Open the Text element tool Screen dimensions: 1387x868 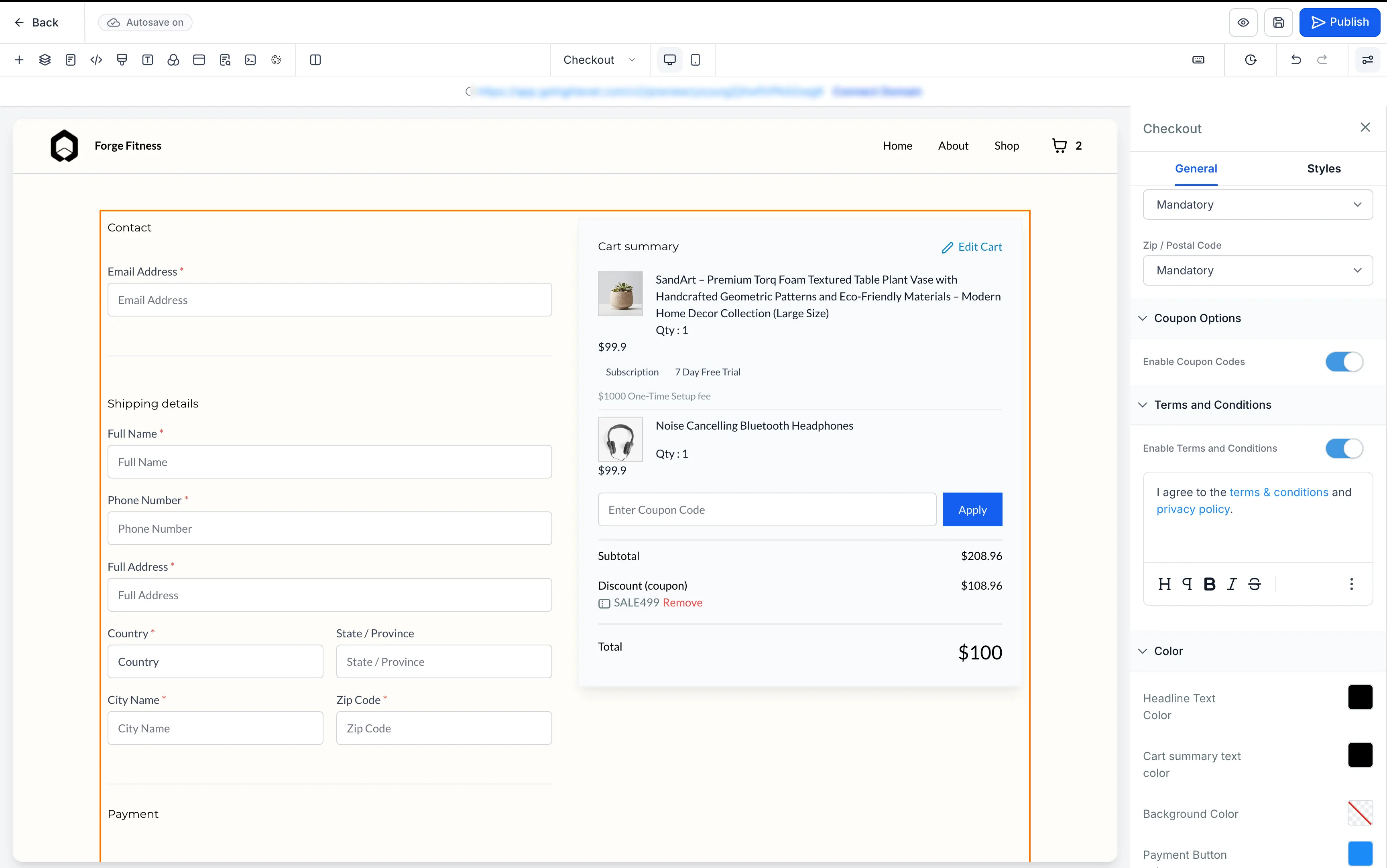point(148,60)
